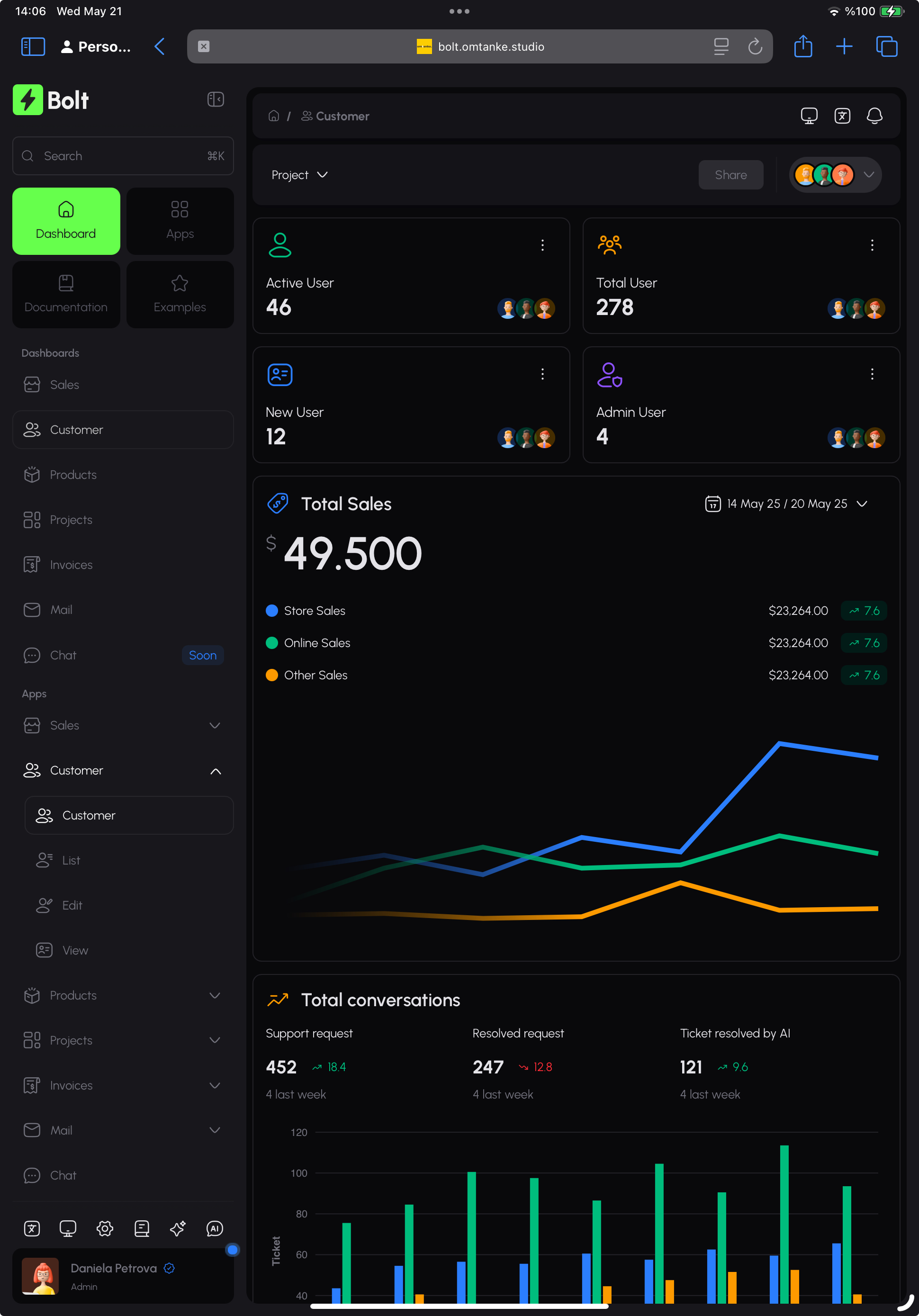Open the Sales dashboard in the sidebar
The width and height of the screenshot is (919, 1316).
click(64, 385)
